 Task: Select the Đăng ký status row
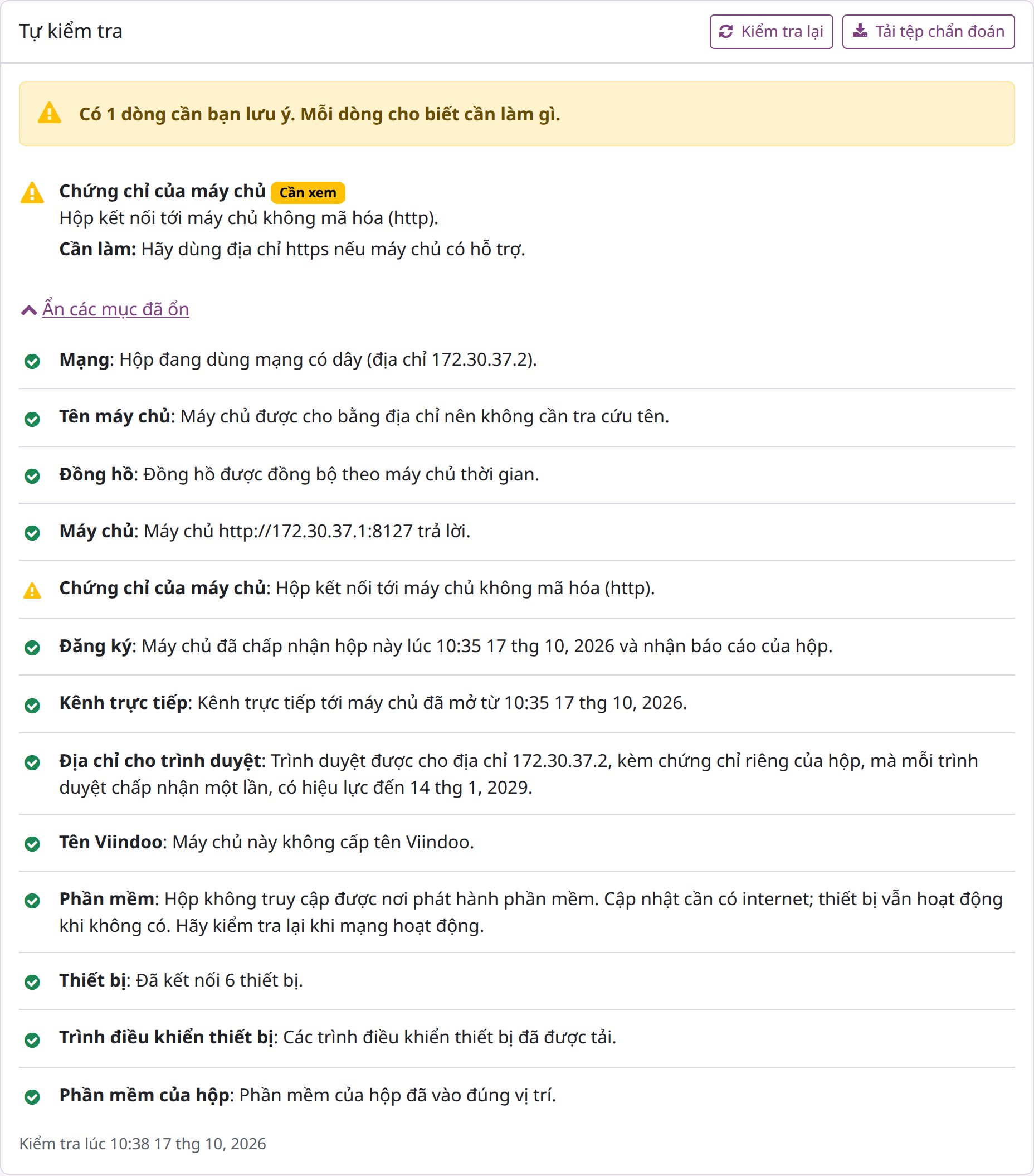(517, 647)
